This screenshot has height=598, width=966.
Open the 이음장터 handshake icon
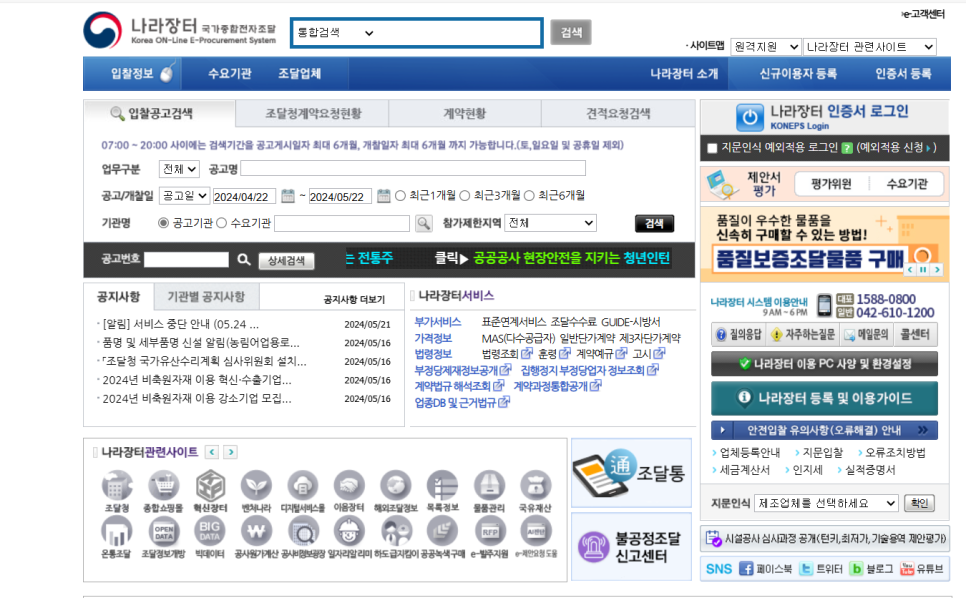pos(349,485)
